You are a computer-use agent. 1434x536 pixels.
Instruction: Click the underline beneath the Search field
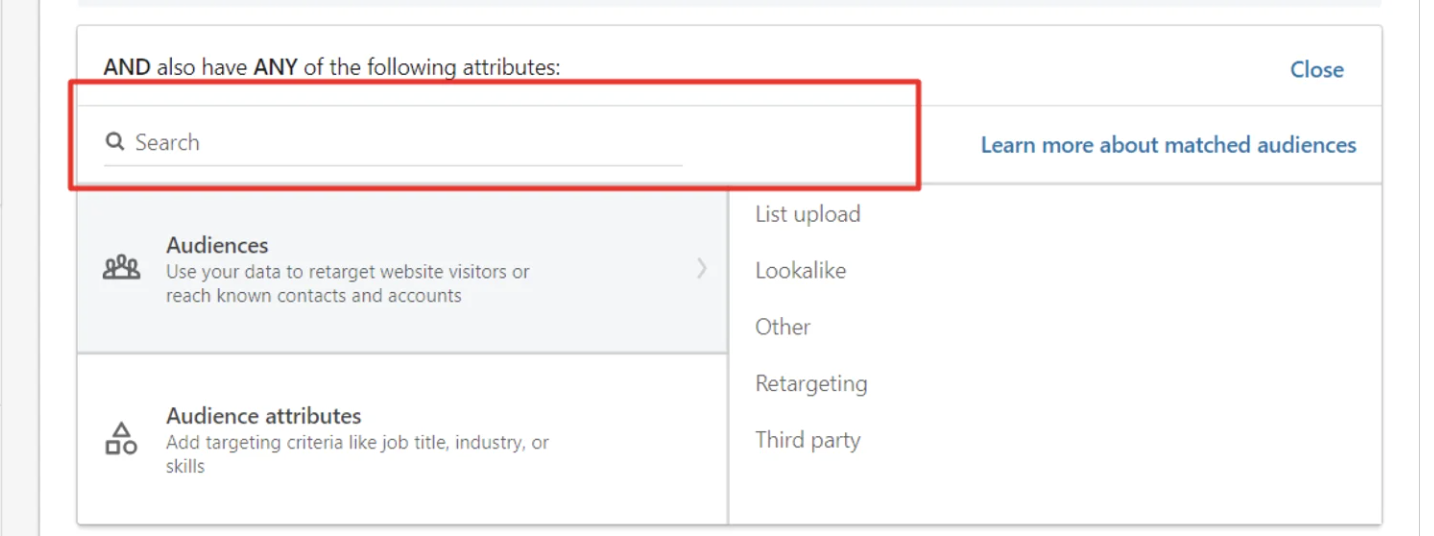(393, 165)
